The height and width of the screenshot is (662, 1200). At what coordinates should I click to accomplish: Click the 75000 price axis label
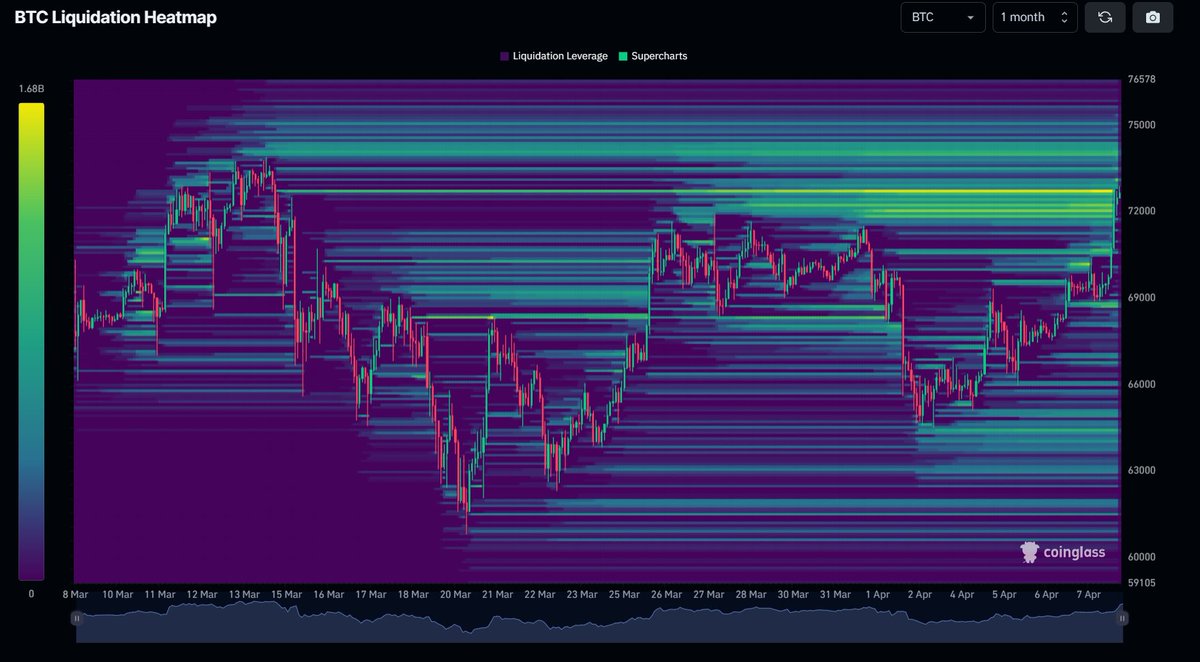1141,125
